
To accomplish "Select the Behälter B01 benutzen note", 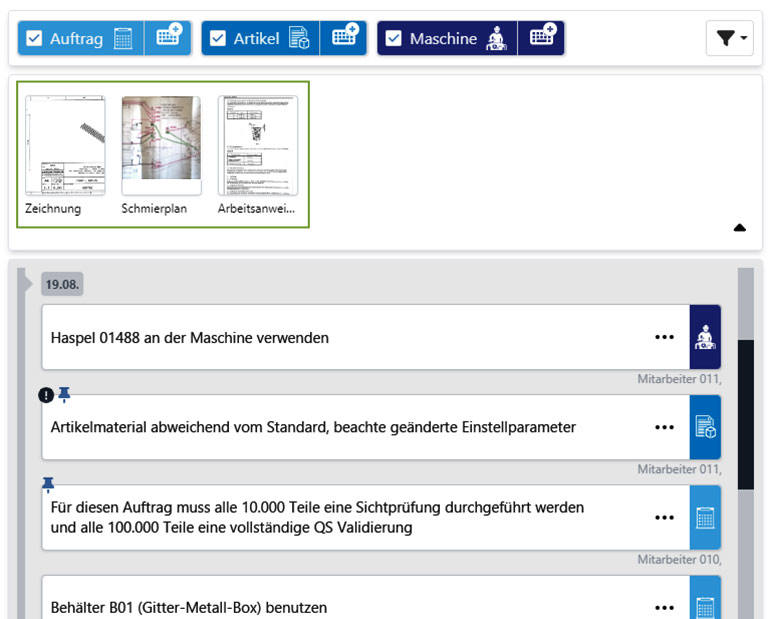I will [x=189, y=608].
